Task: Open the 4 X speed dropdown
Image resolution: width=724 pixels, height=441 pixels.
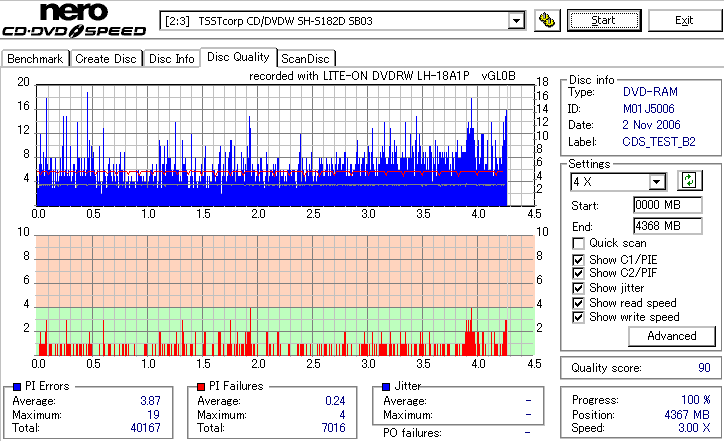Action: 656,182
